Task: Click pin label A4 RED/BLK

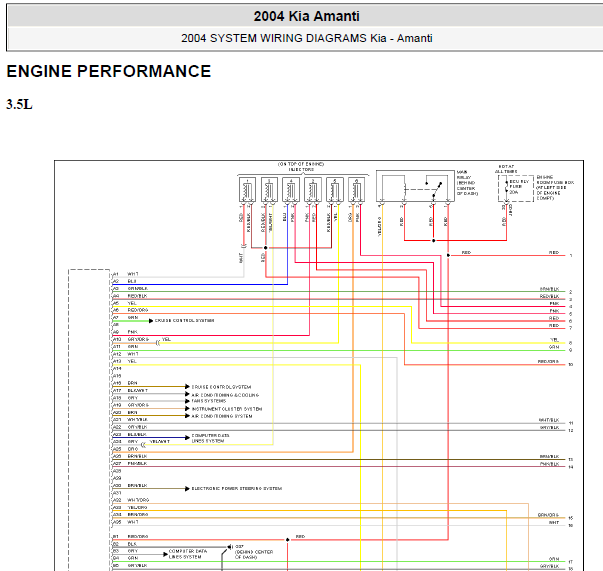Action: (130, 296)
